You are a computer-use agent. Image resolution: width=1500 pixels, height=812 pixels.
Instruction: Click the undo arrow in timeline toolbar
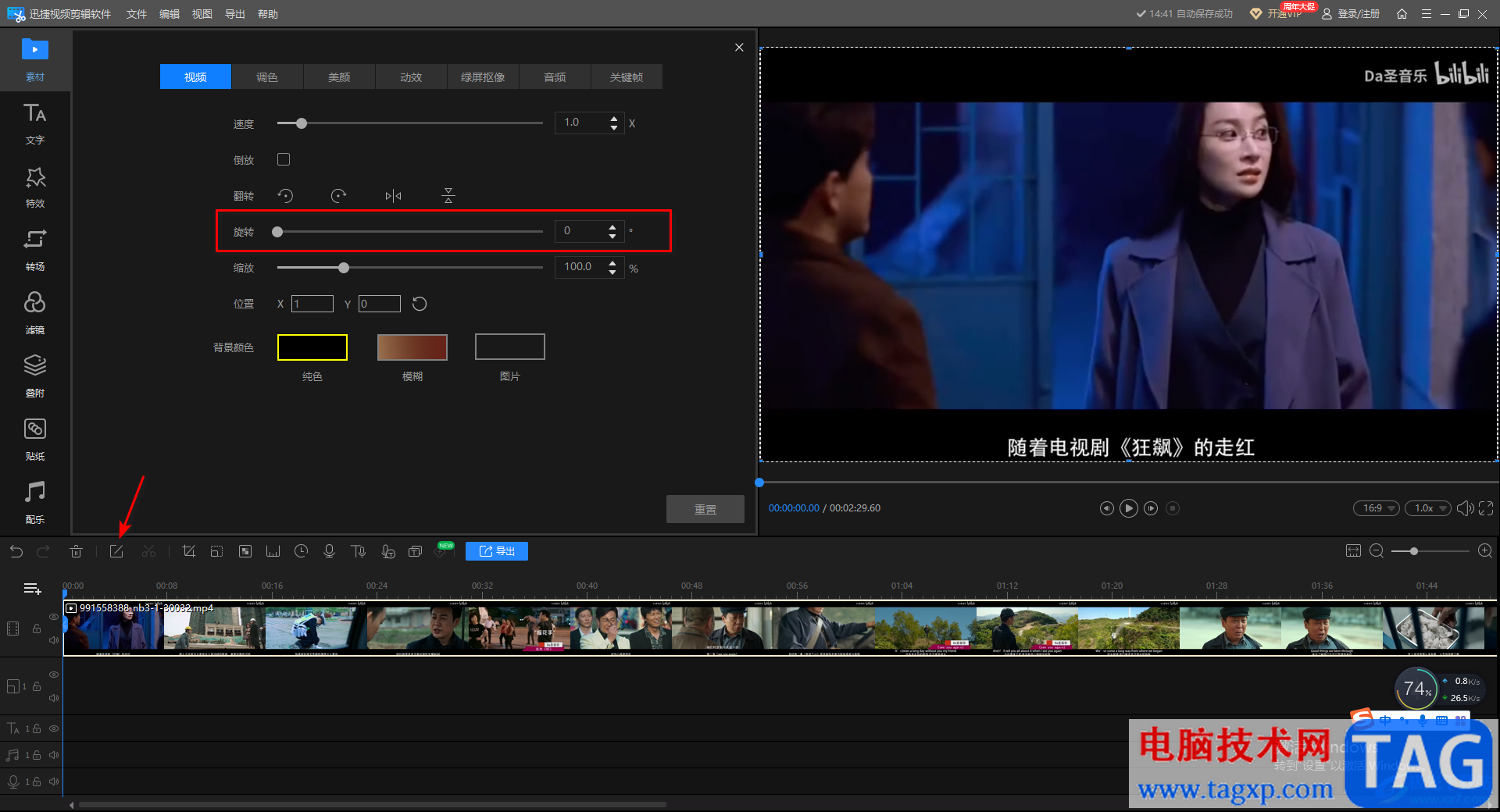[x=16, y=551]
